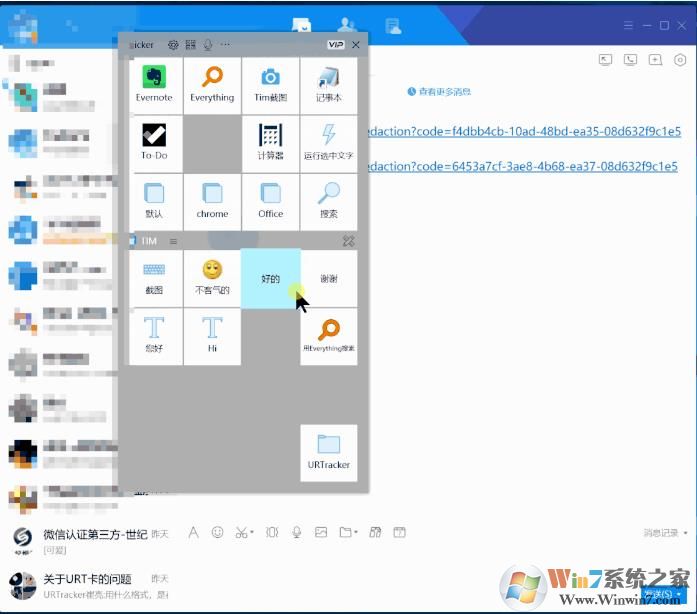Open the 计算器 calculator tile

(x=270, y=143)
